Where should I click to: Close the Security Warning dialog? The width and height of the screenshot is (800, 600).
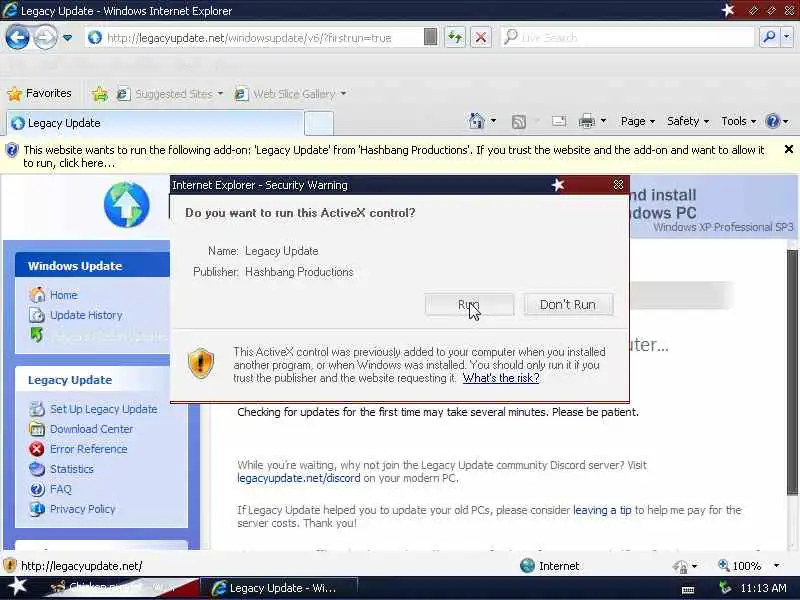[618, 185]
